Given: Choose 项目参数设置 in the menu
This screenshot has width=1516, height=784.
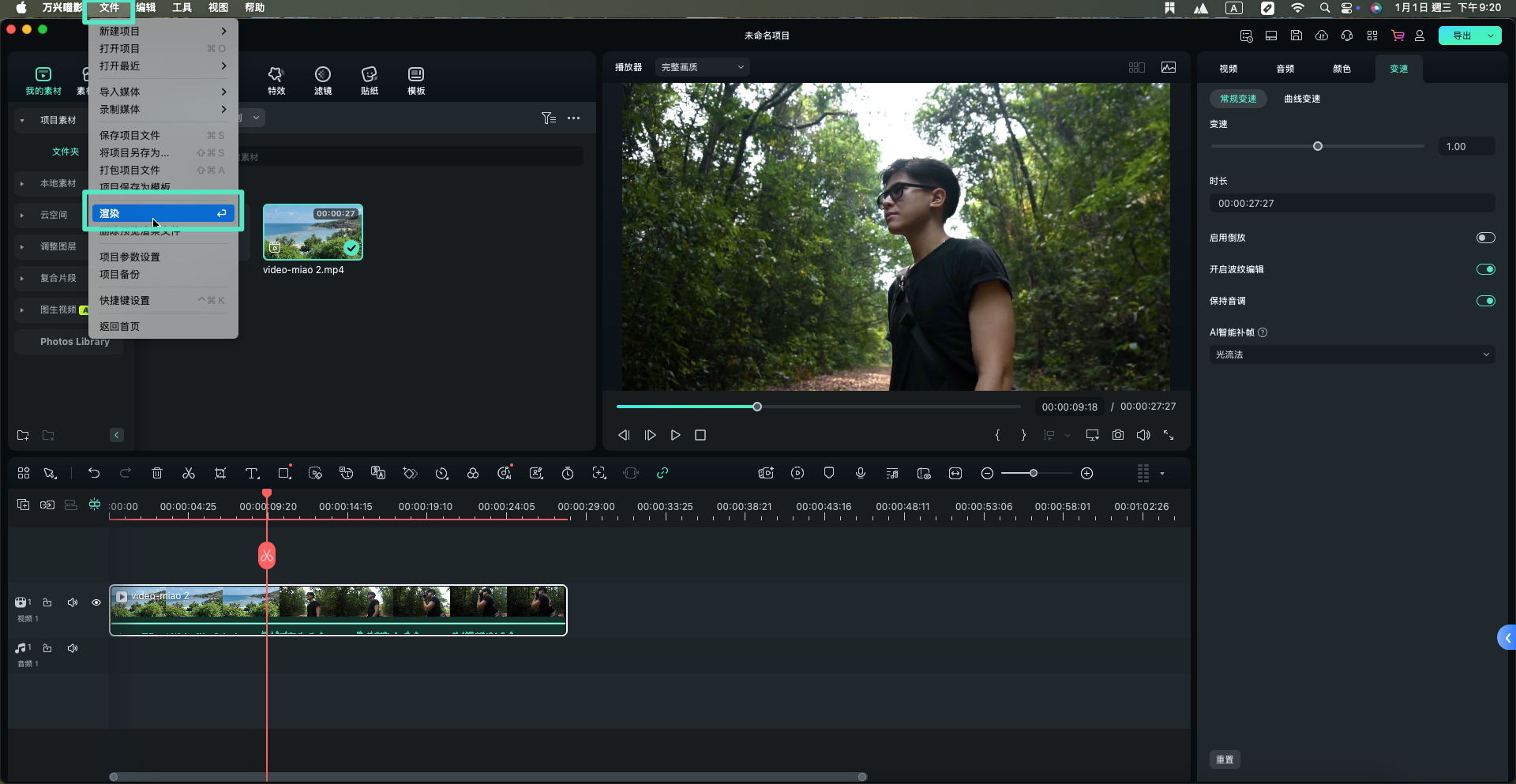Looking at the screenshot, I should coord(163,257).
